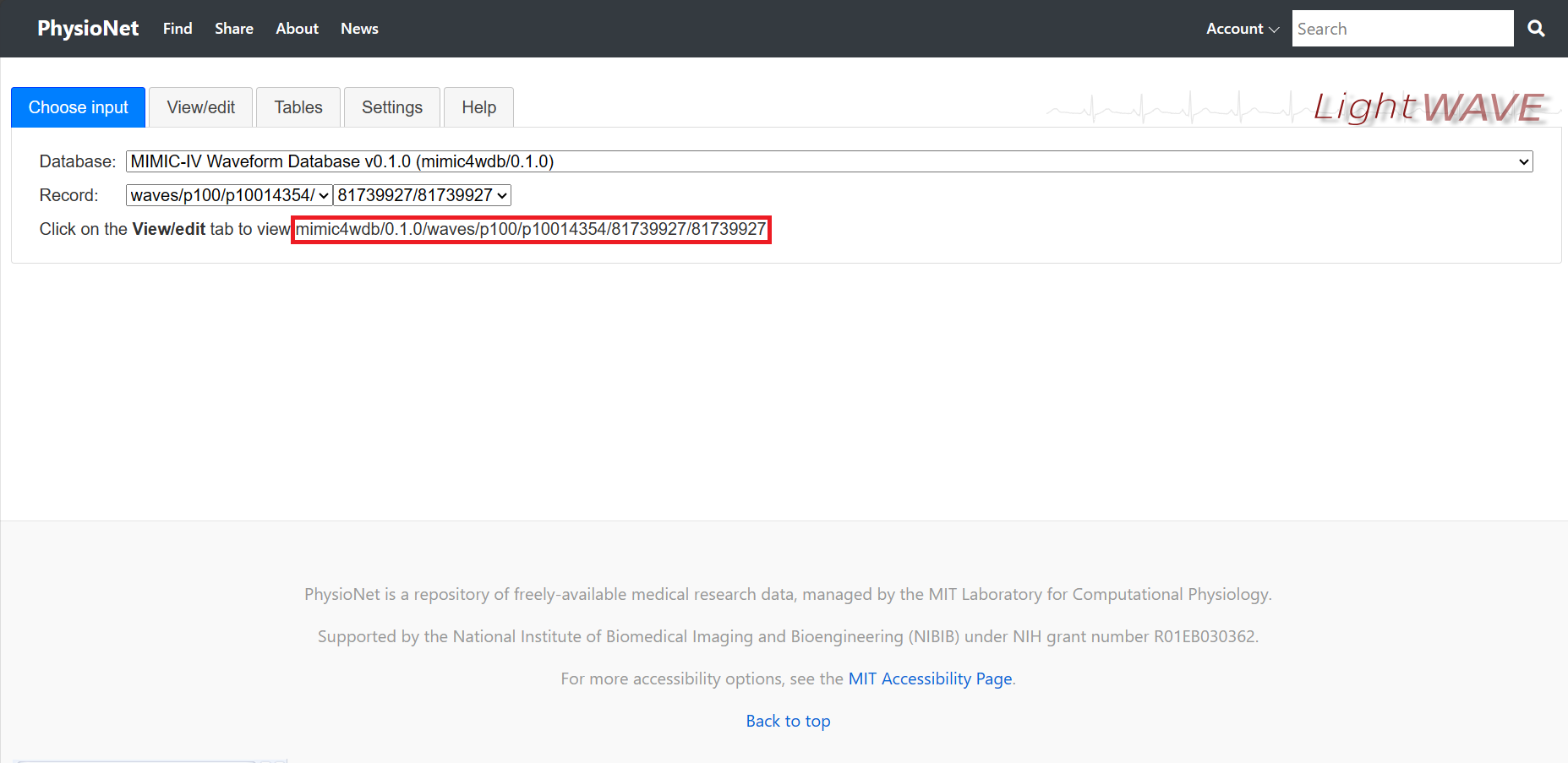Select the Choose input tab
This screenshot has height=763, width=1568.
click(79, 107)
